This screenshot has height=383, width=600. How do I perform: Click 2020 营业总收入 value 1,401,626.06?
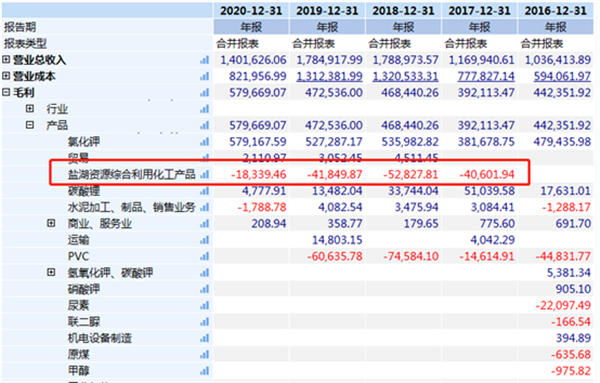(x=253, y=60)
